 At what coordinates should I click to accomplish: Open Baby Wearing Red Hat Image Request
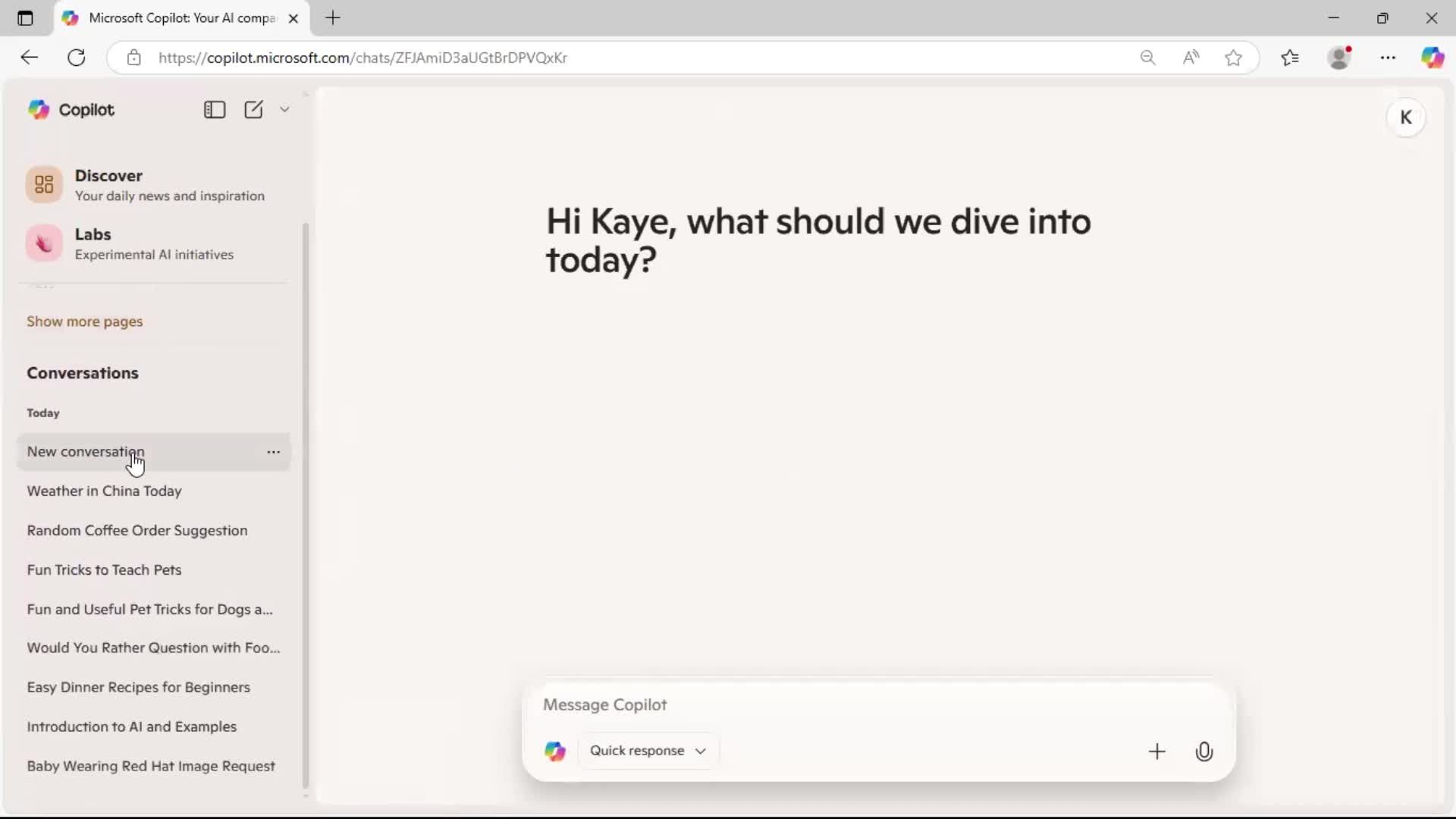pyautogui.click(x=153, y=767)
